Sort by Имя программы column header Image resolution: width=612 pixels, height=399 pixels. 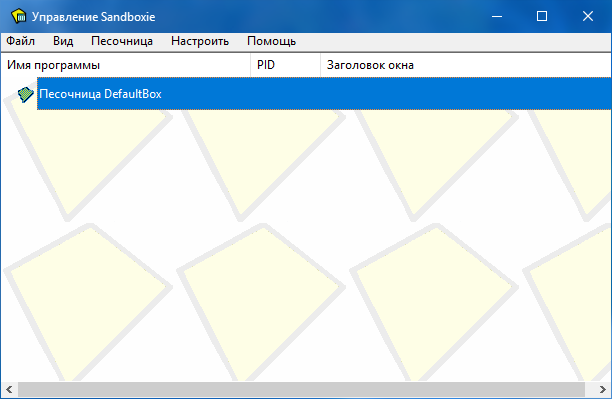coord(126,65)
